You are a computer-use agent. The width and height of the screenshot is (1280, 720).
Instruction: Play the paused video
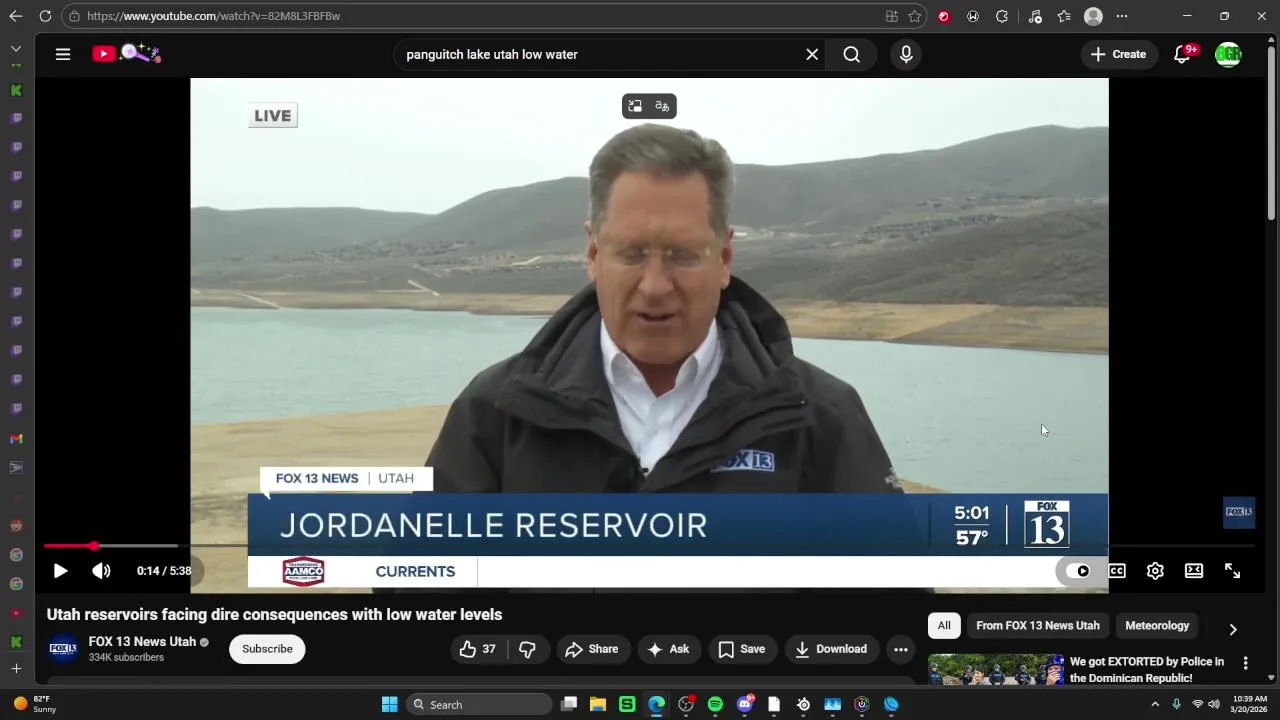pyautogui.click(x=60, y=571)
